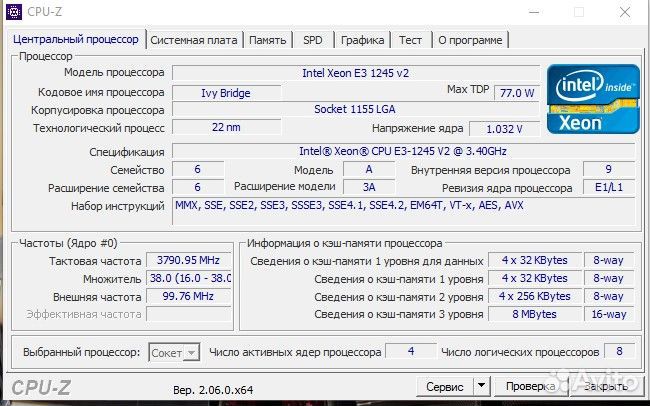This screenshot has height=406, width=650.
Task: Click the L3 cache value 8 MBytes
Action: click(535, 314)
